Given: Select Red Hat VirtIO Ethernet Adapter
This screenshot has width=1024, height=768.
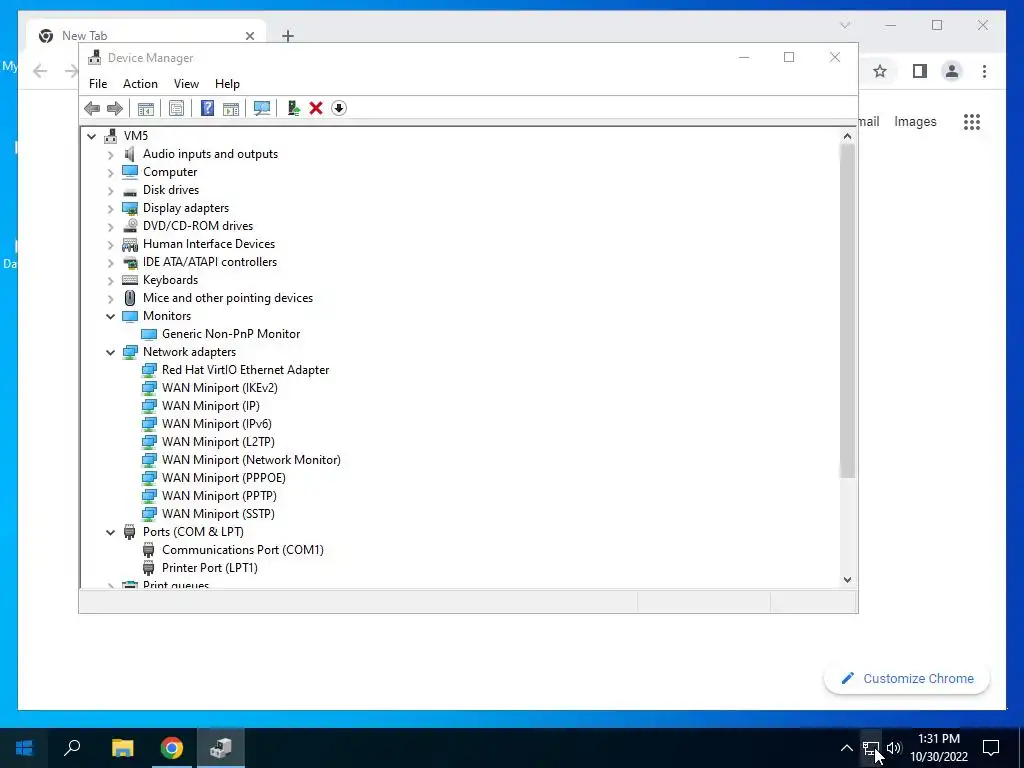Looking at the screenshot, I should pyautogui.click(x=246, y=370).
